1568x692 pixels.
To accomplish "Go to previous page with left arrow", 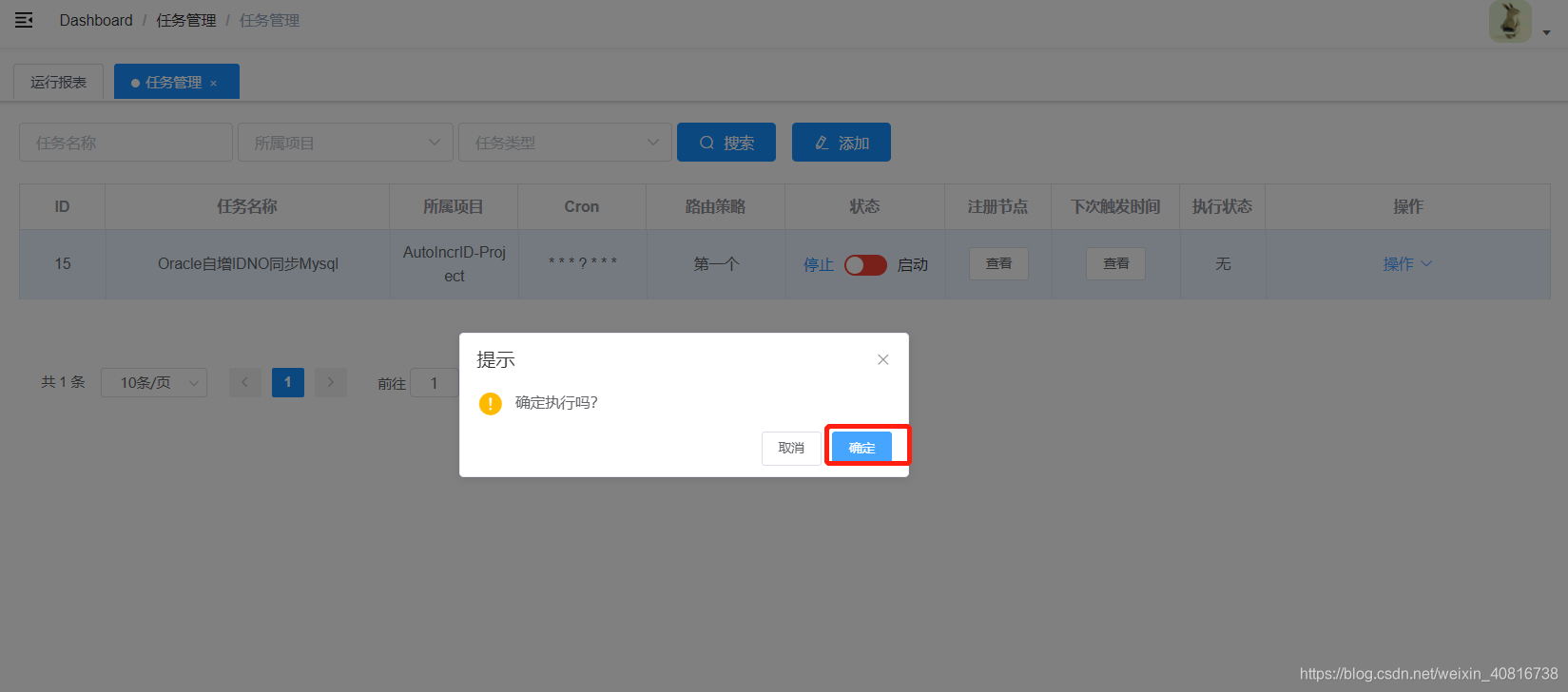I will click(x=245, y=382).
